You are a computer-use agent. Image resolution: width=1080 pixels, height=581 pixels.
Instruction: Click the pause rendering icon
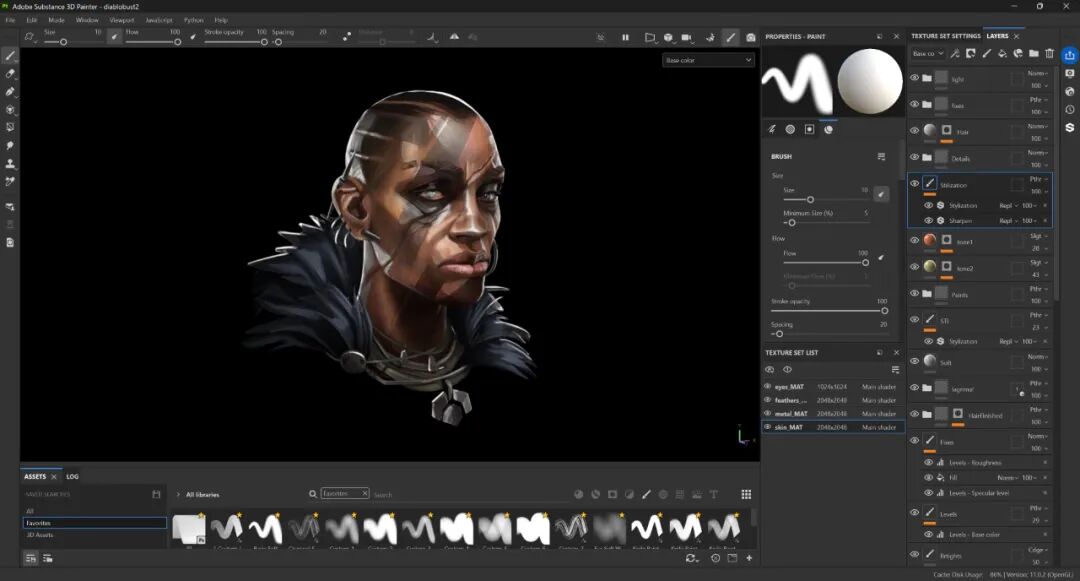pos(625,37)
